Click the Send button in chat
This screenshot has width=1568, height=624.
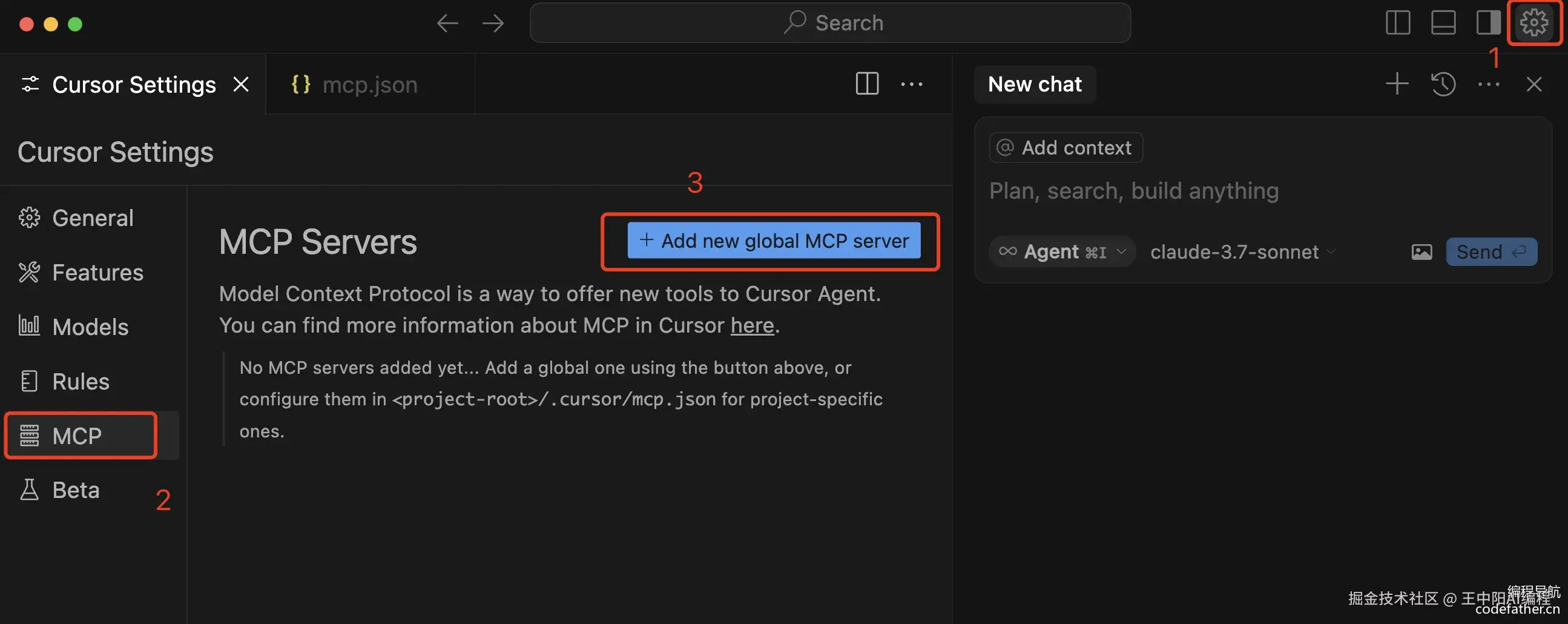[1491, 251]
